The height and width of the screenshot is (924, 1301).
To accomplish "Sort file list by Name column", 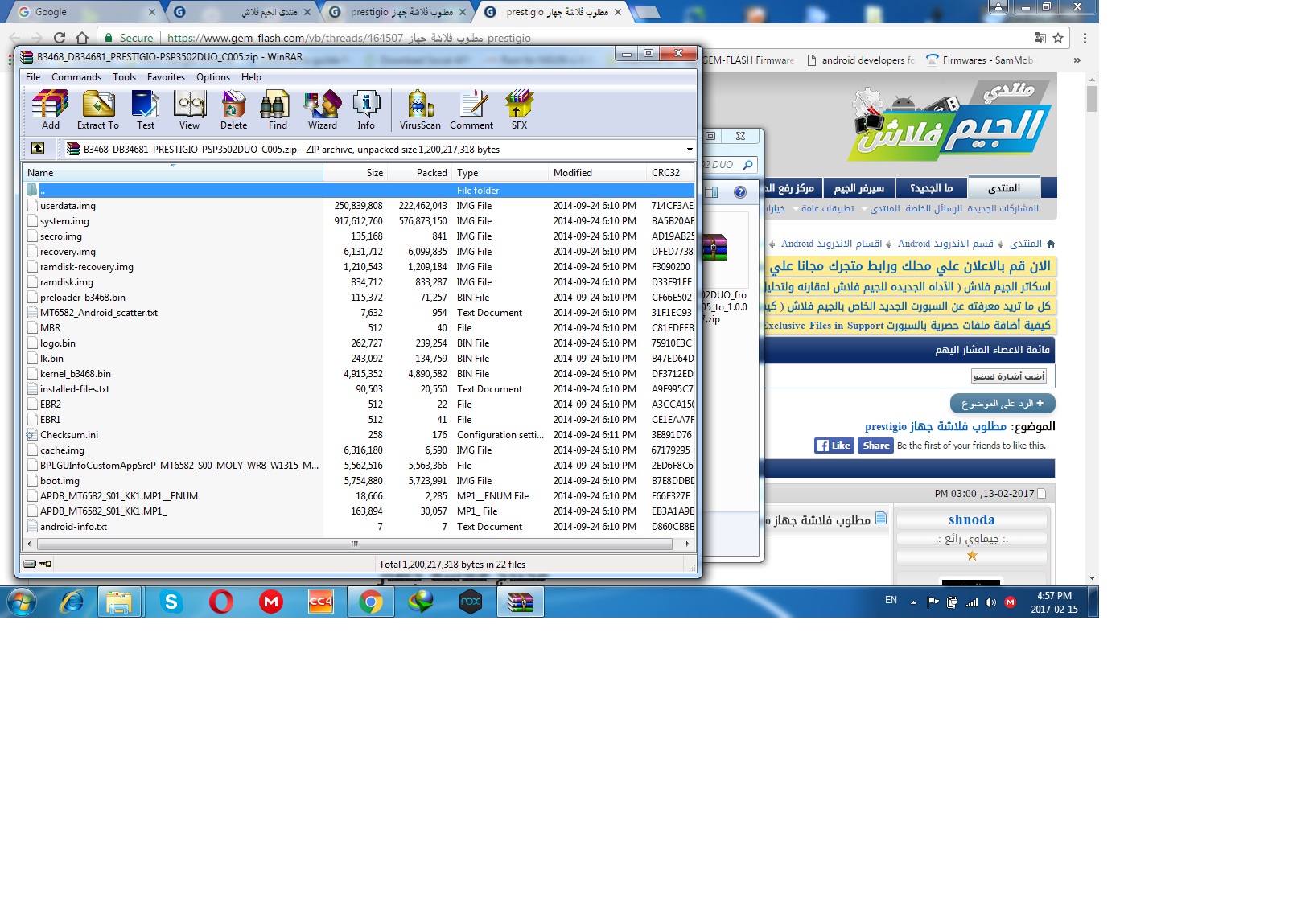I will [x=173, y=173].
